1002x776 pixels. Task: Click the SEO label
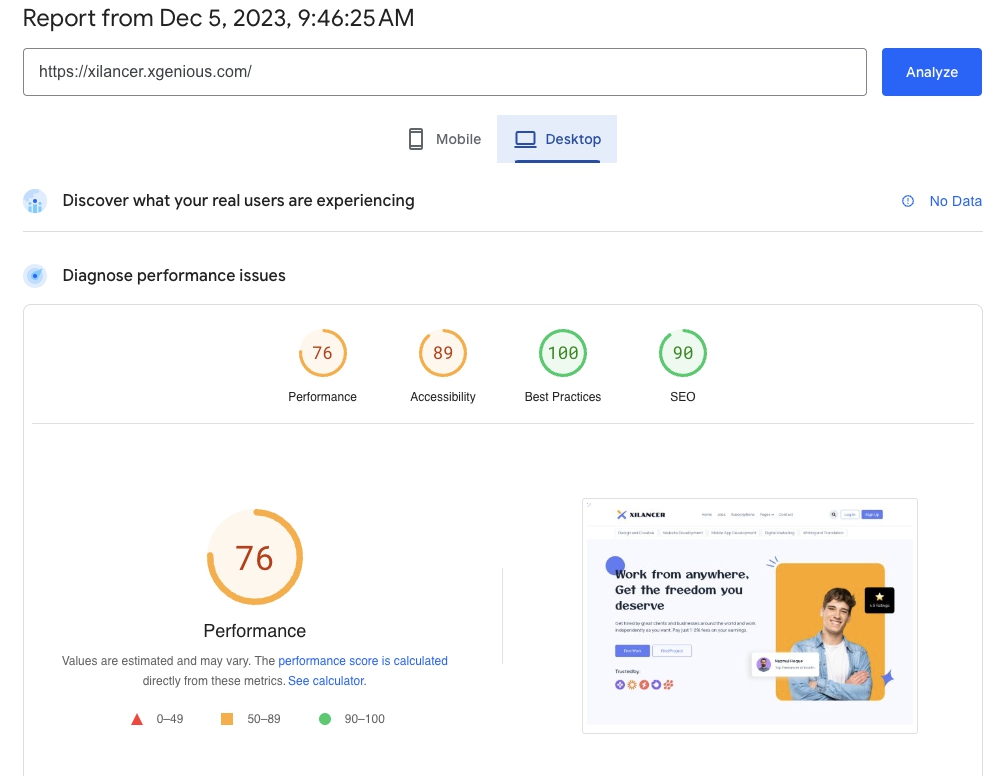682,397
